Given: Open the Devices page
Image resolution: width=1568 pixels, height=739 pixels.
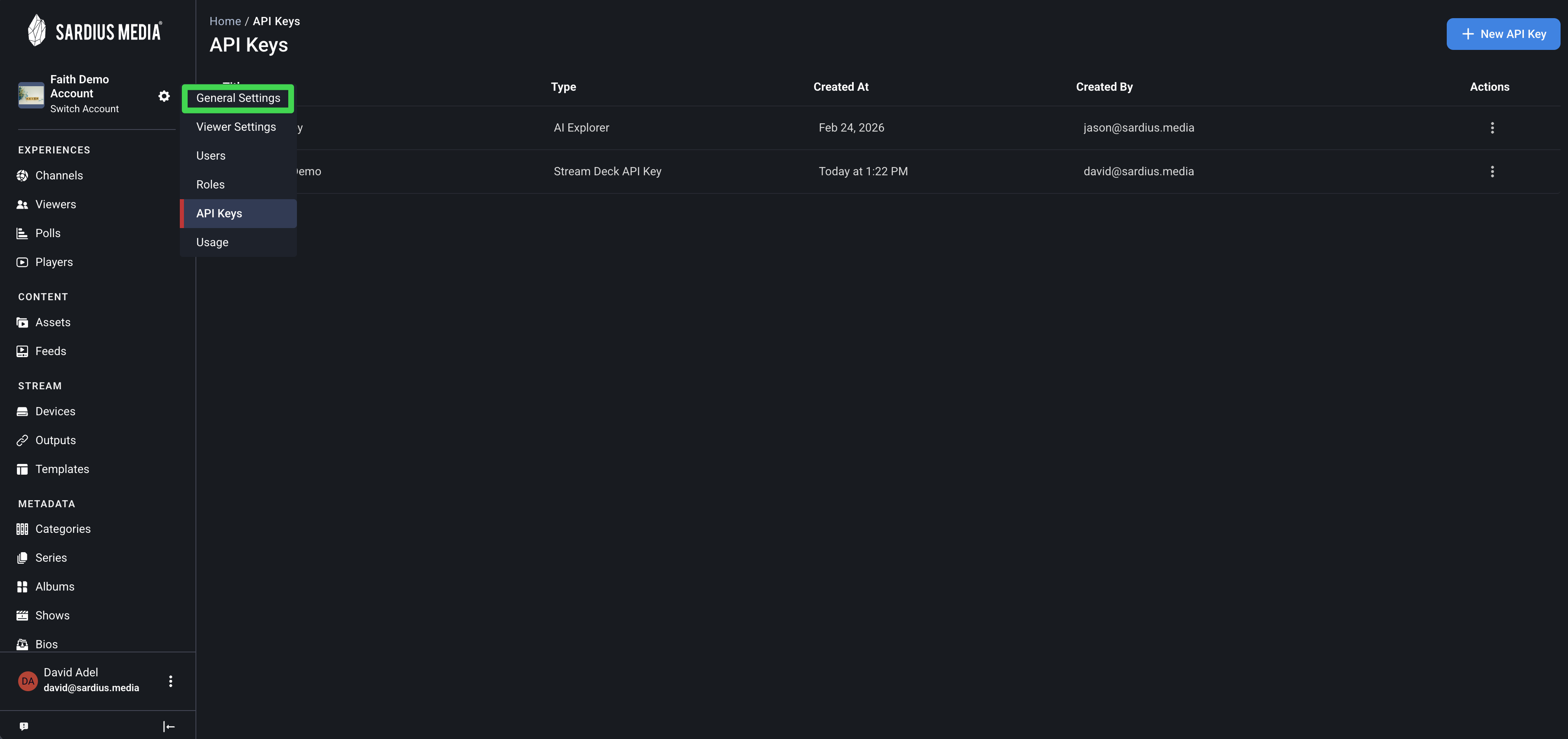Looking at the screenshot, I should pyautogui.click(x=55, y=412).
